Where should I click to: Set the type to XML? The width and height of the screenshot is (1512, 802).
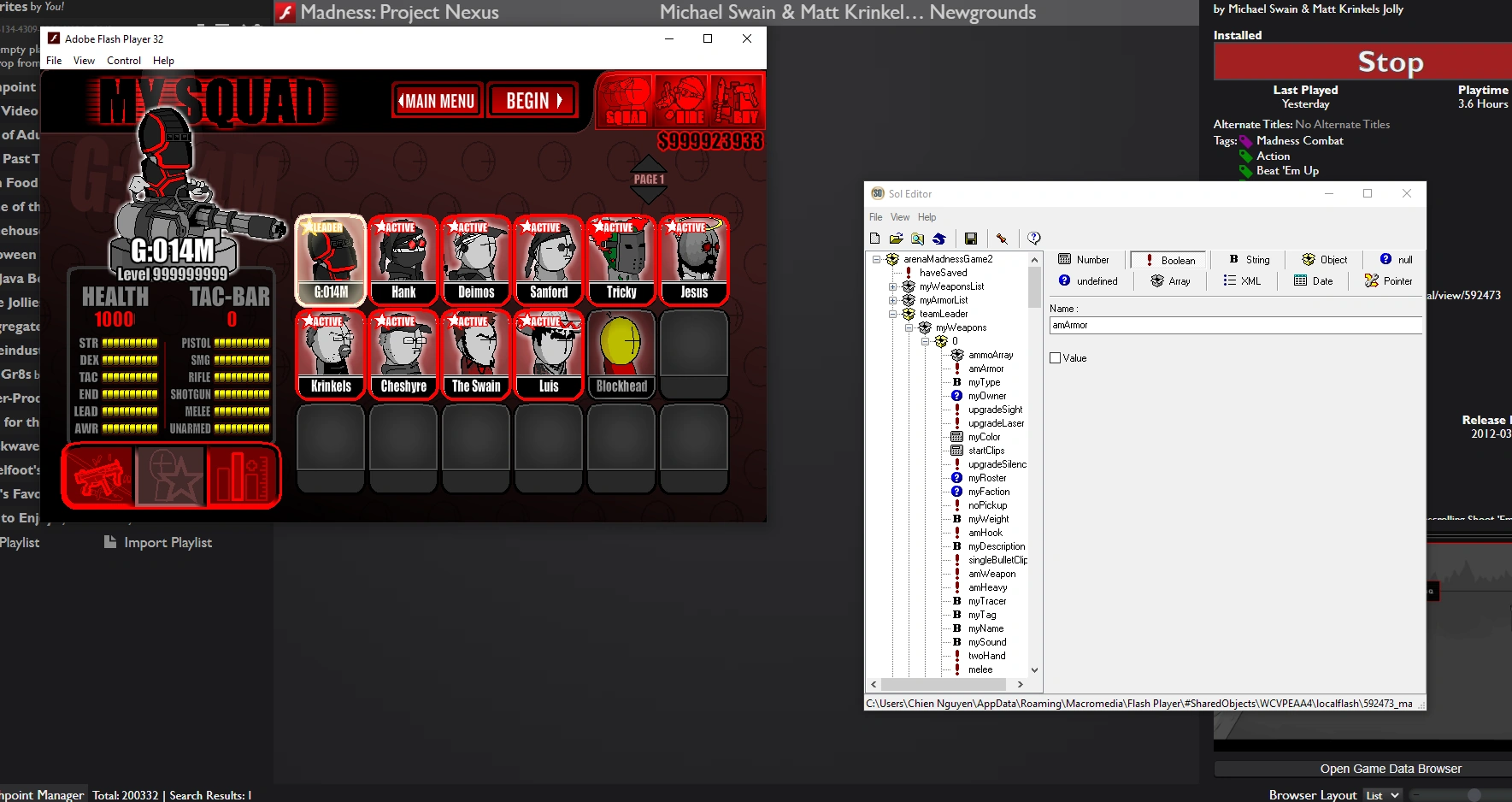point(1242,281)
